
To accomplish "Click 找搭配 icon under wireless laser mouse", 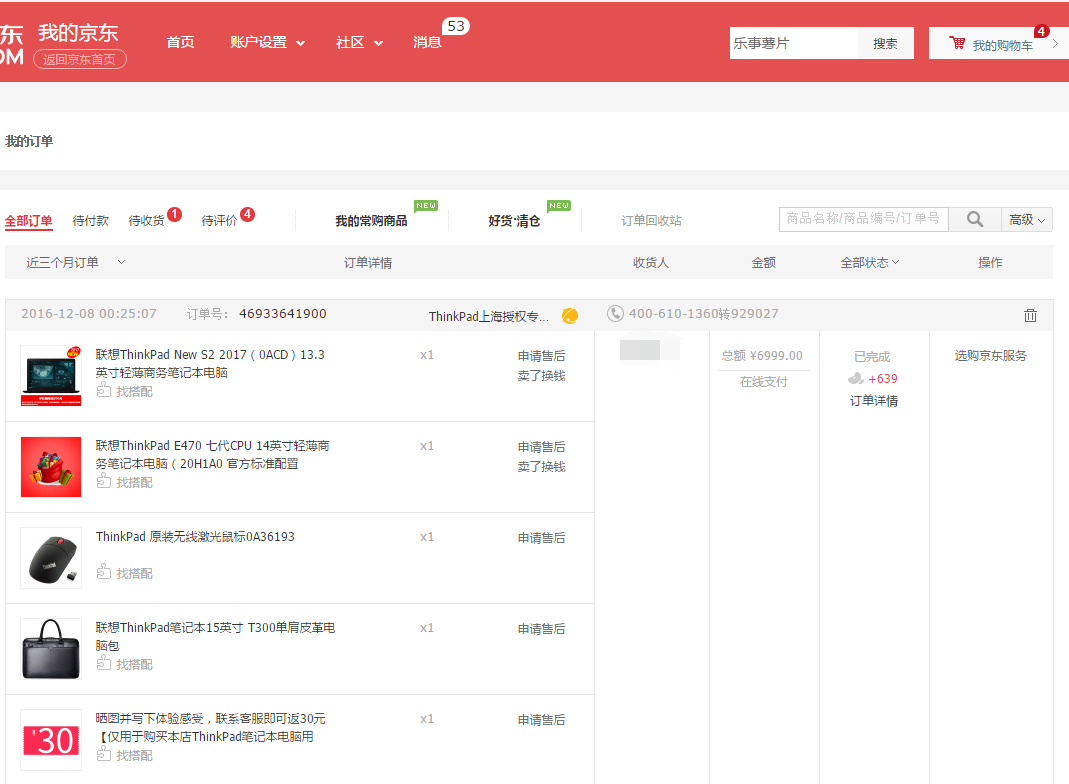I will point(104,572).
